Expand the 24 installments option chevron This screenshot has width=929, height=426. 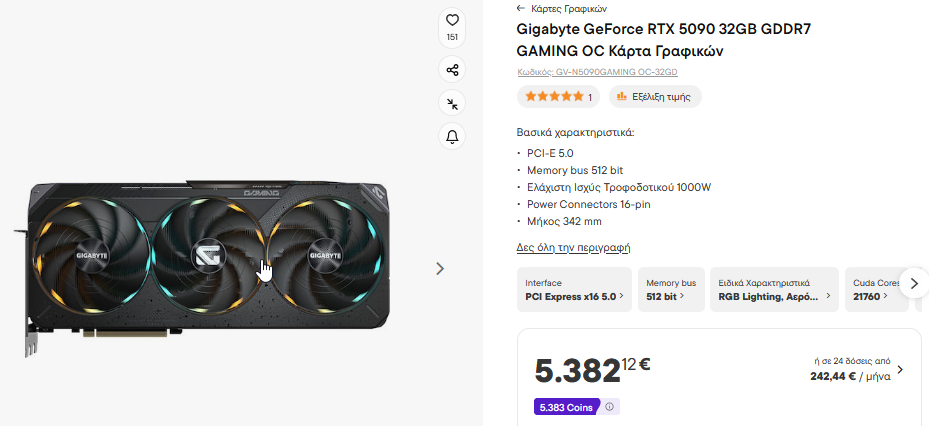click(899, 370)
